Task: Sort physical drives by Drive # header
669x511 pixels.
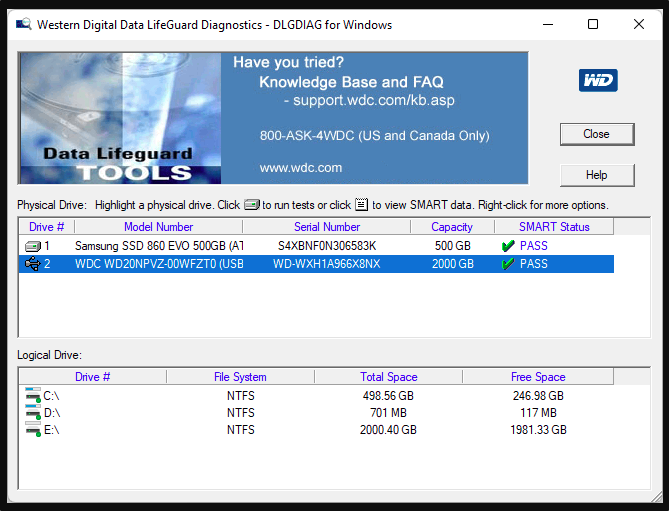Action: point(47,227)
